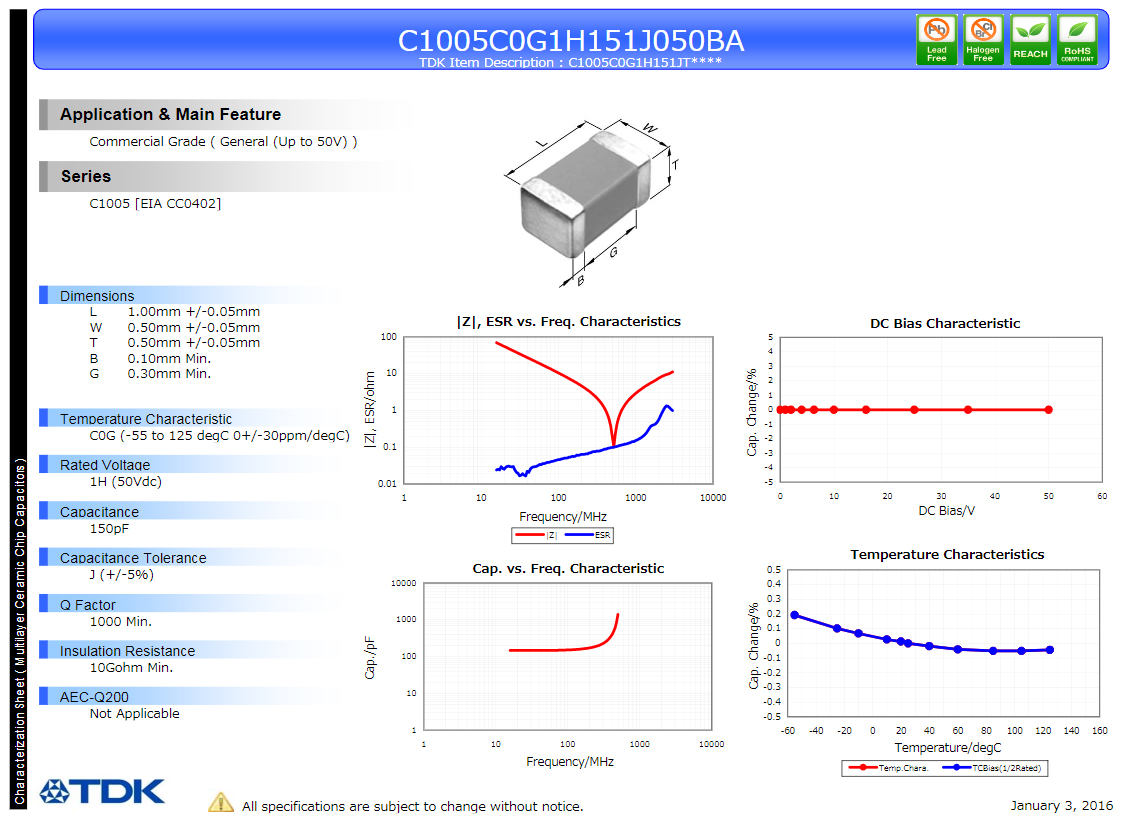
Task: Select the 150pF capacitance value
Action: (x=110, y=529)
